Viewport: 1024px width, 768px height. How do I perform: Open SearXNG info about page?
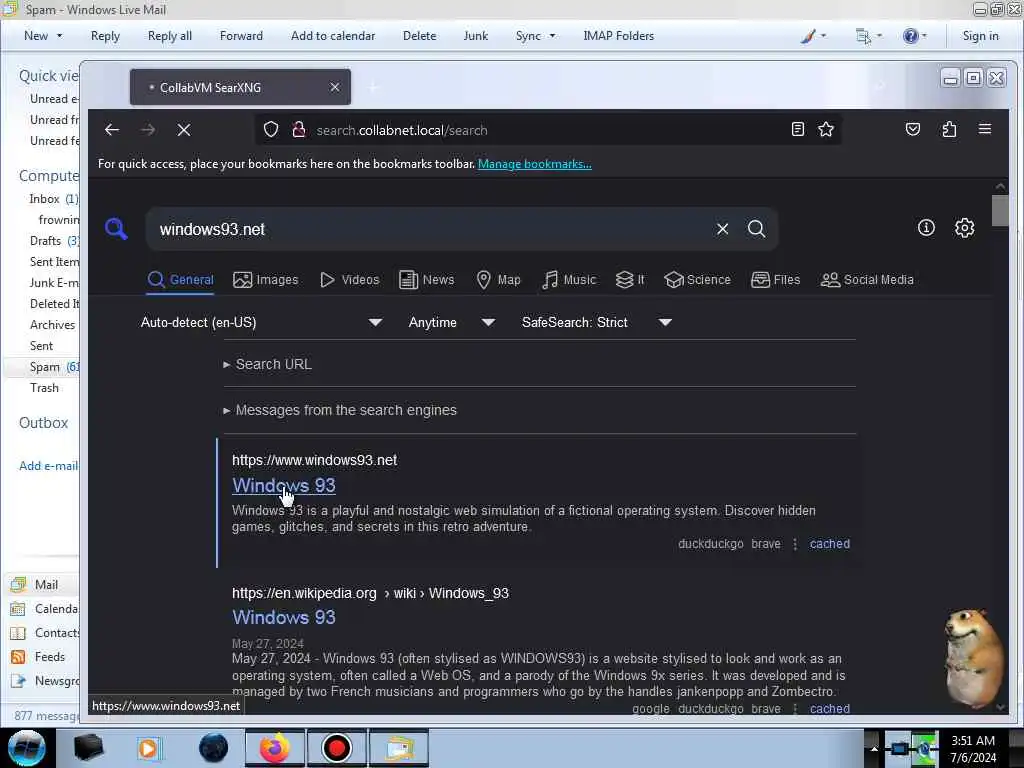coord(926,227)
